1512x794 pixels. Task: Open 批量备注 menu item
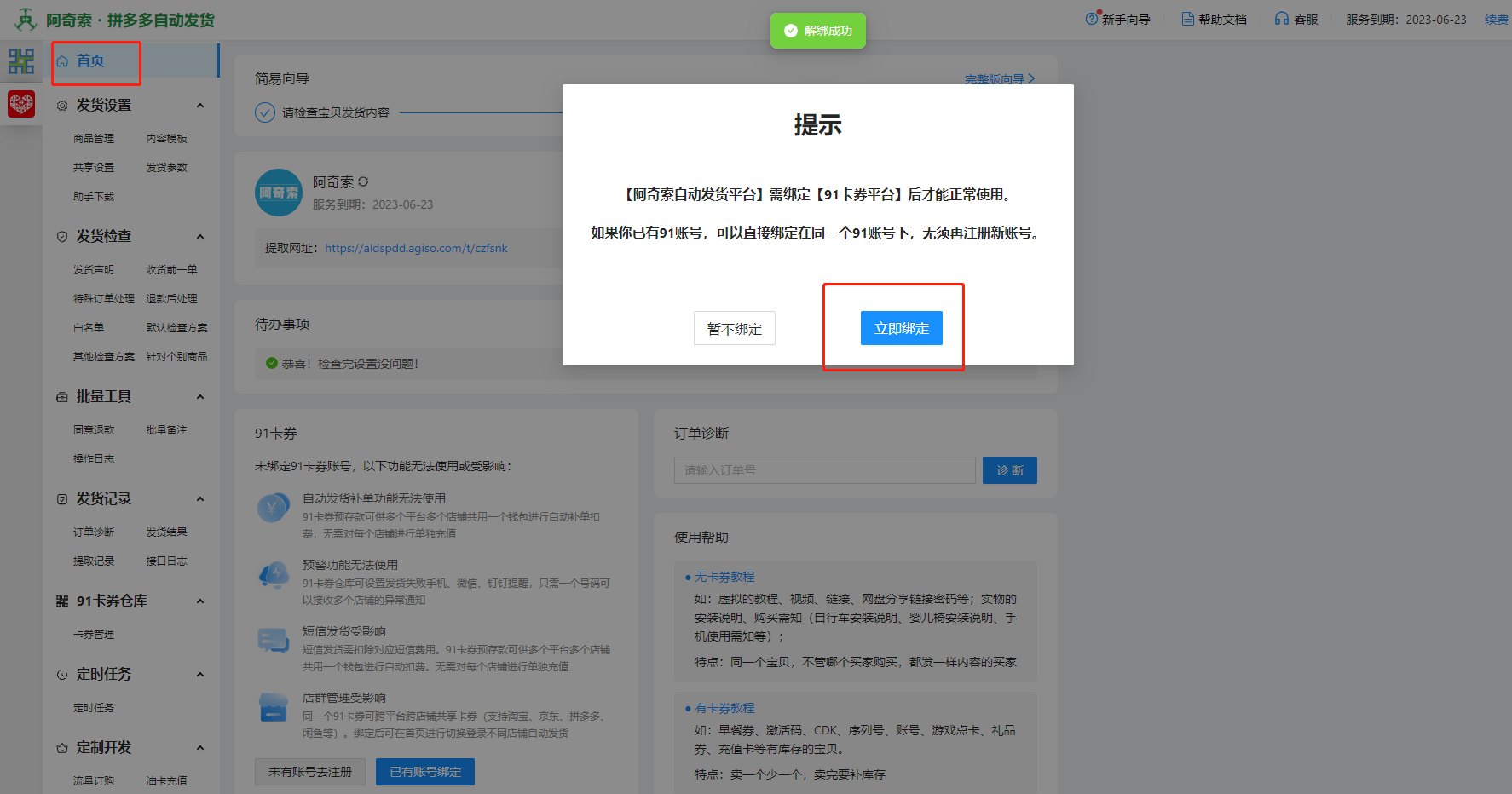[166, 429]
